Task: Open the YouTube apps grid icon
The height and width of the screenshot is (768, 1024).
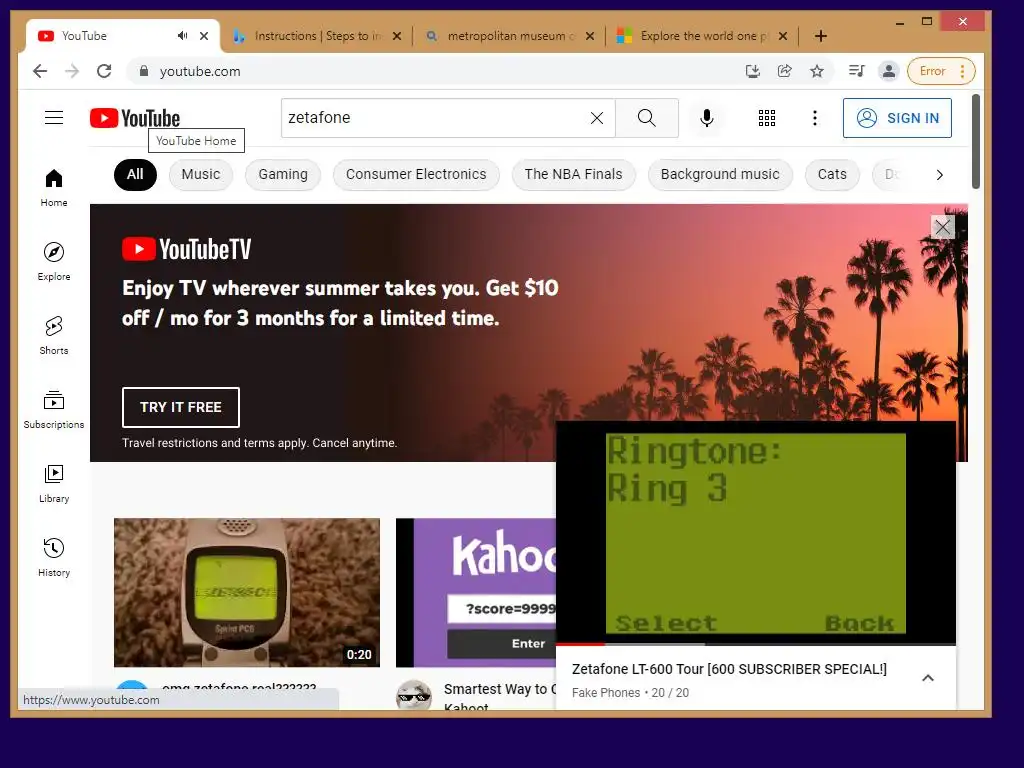Action: click(x=767, y=118)
